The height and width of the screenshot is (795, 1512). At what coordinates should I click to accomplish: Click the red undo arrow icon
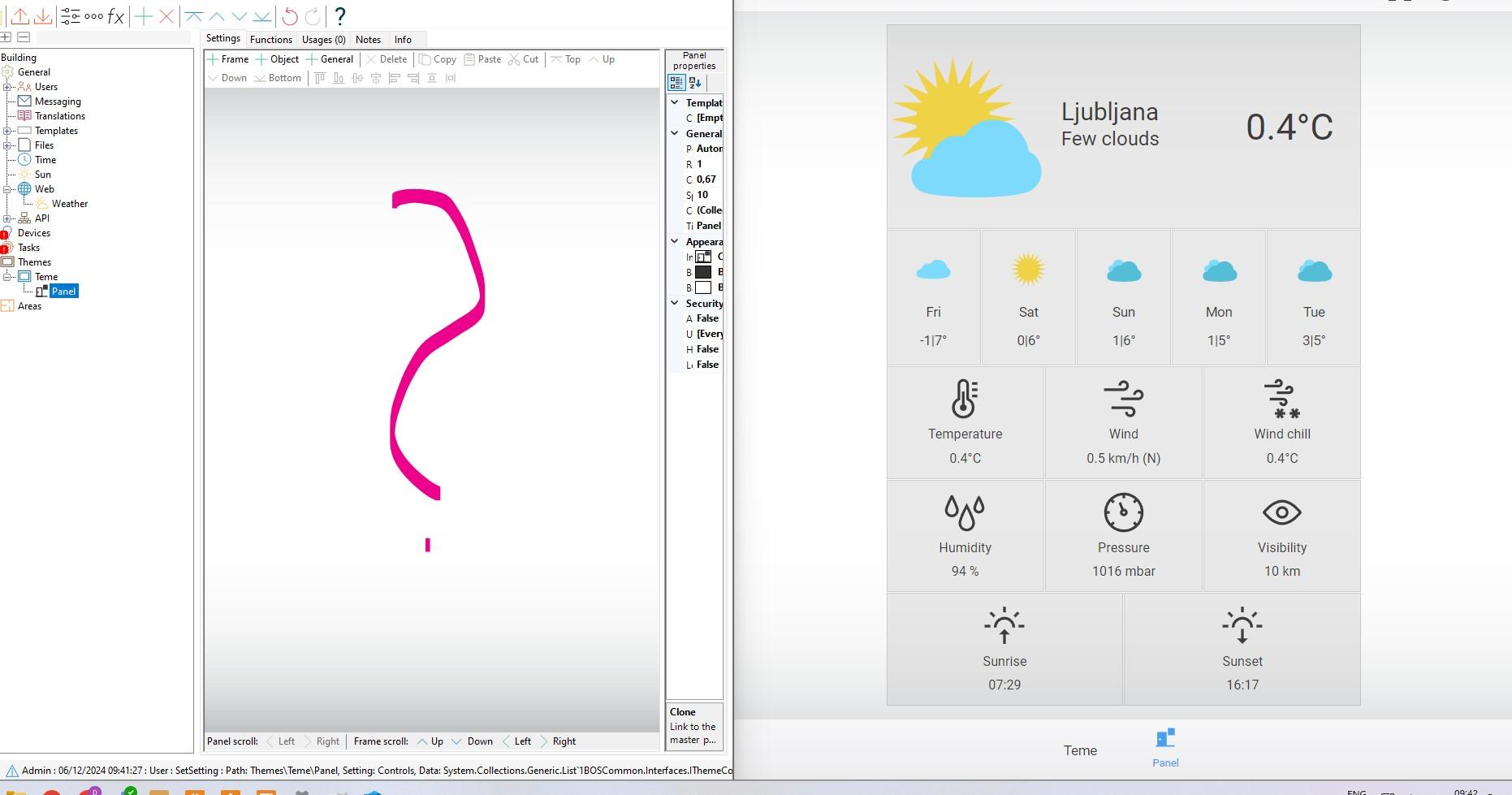(289, 16)
